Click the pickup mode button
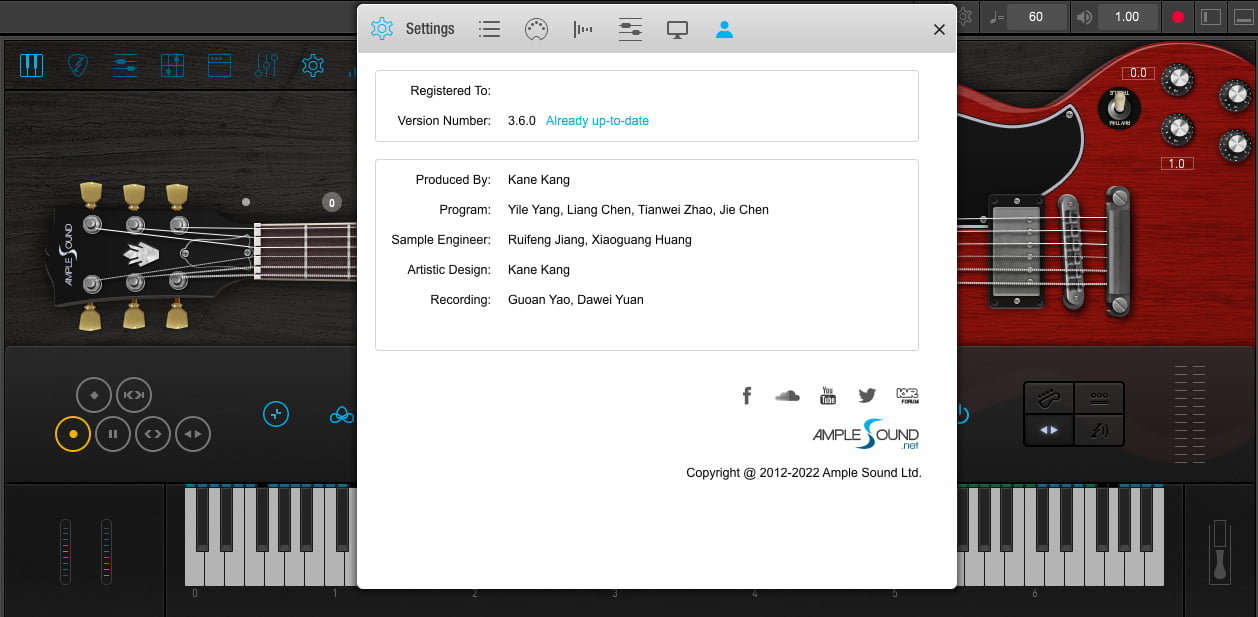Screen dimensions: 1258x617 (1100, 398)
